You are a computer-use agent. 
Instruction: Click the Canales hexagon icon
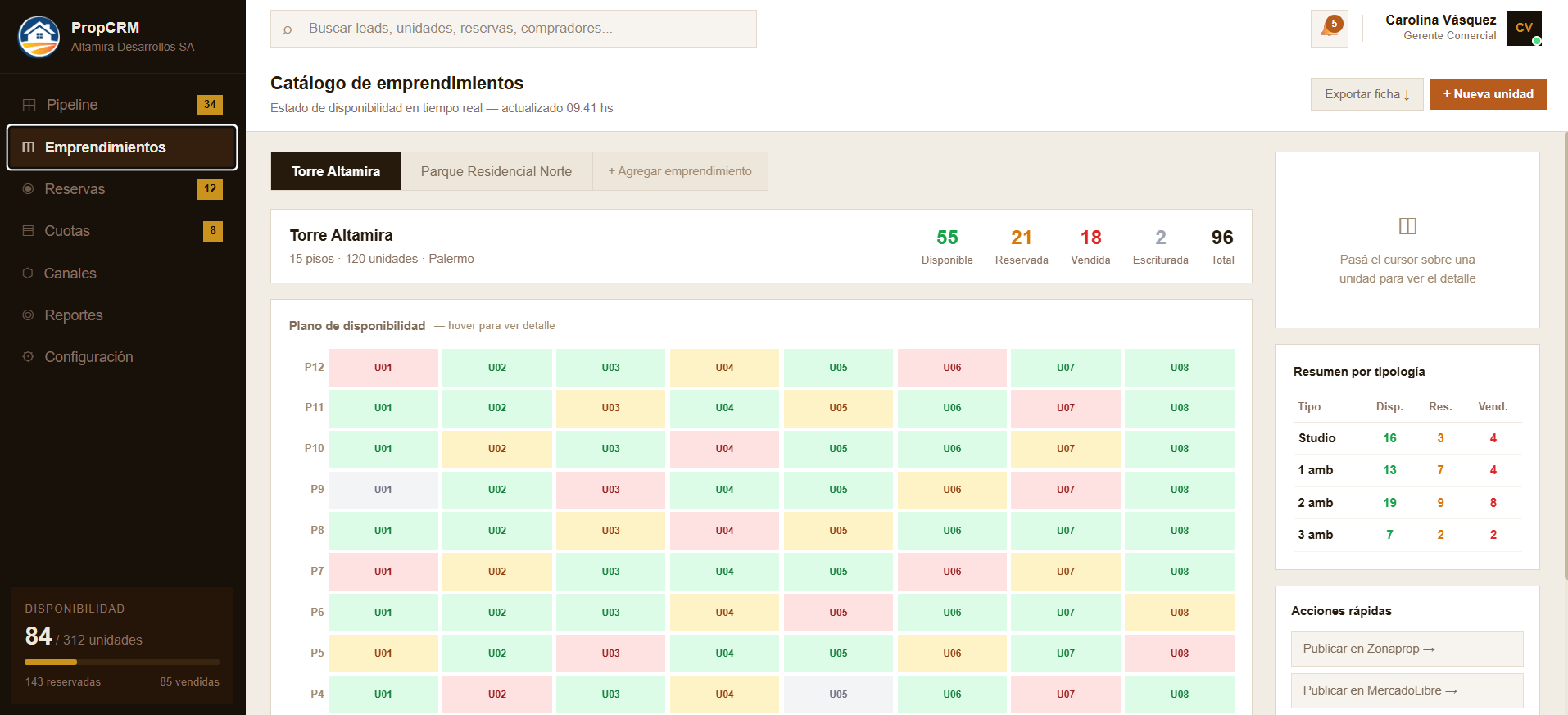tap(29, 274)
